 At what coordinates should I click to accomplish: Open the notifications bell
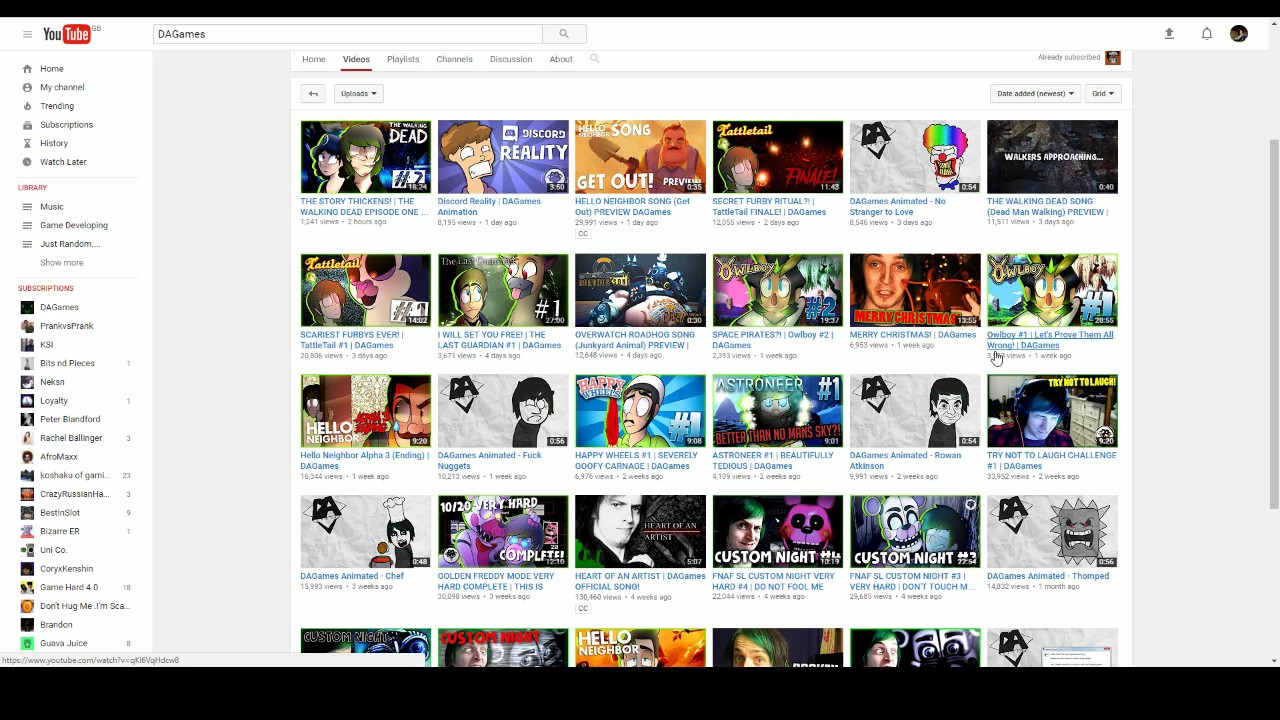click(1207, 34)
